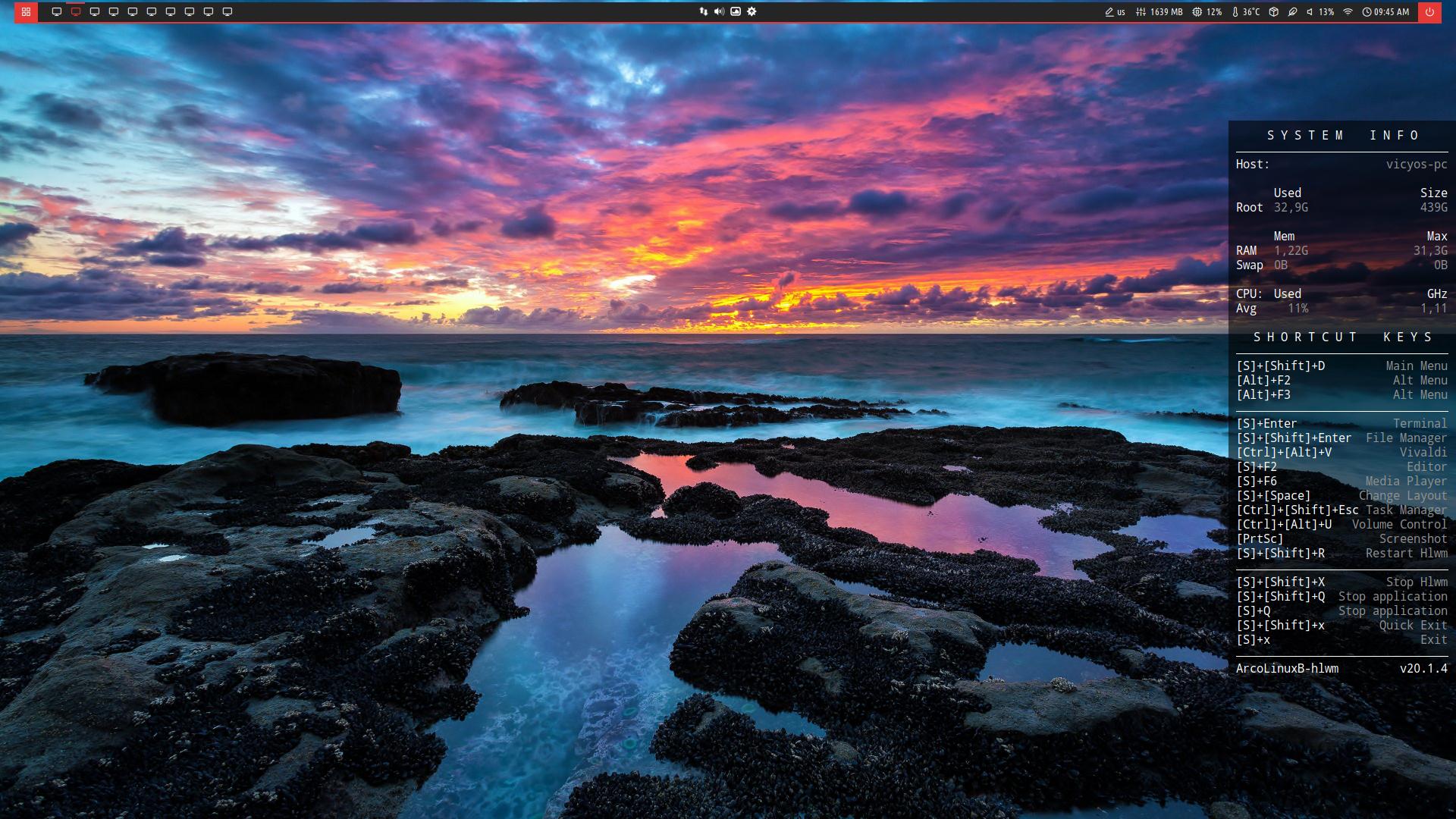Image resolution: width=1456 pixels, height=819 pixels.
Task: Click the 'Stop Hlwm' shortcut label
Action: [x=1417, y=582]
